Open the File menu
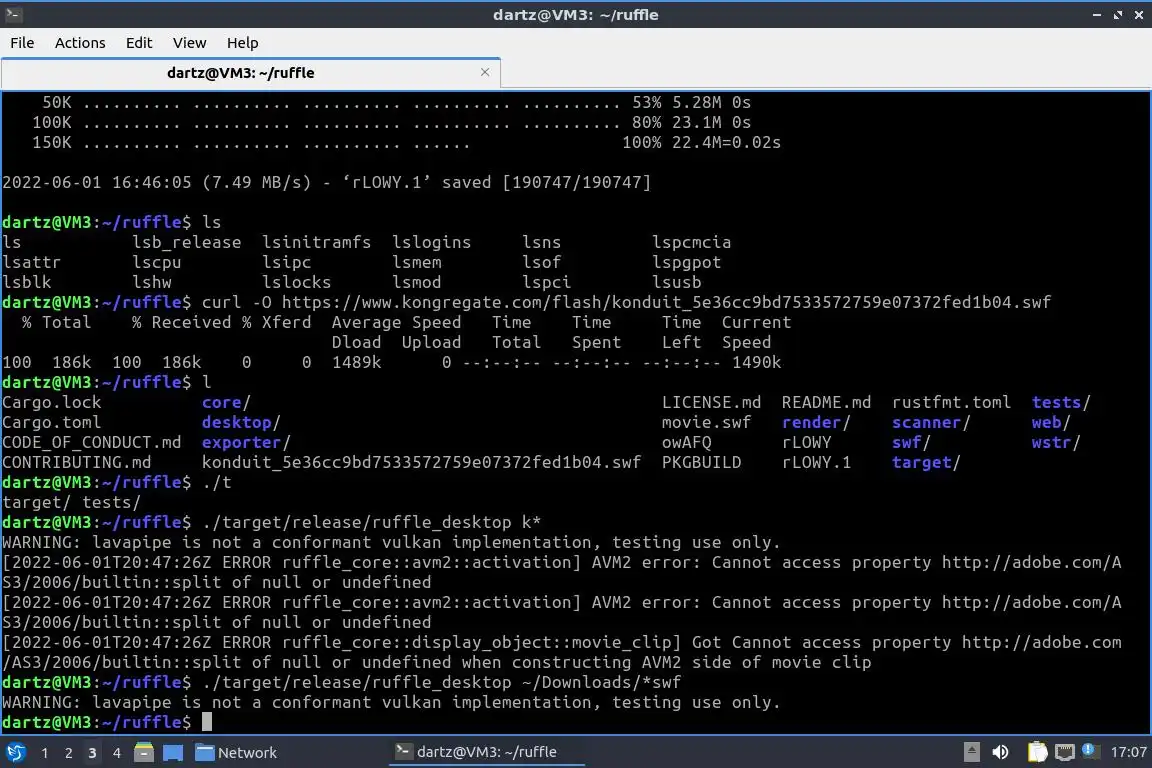 22,43
